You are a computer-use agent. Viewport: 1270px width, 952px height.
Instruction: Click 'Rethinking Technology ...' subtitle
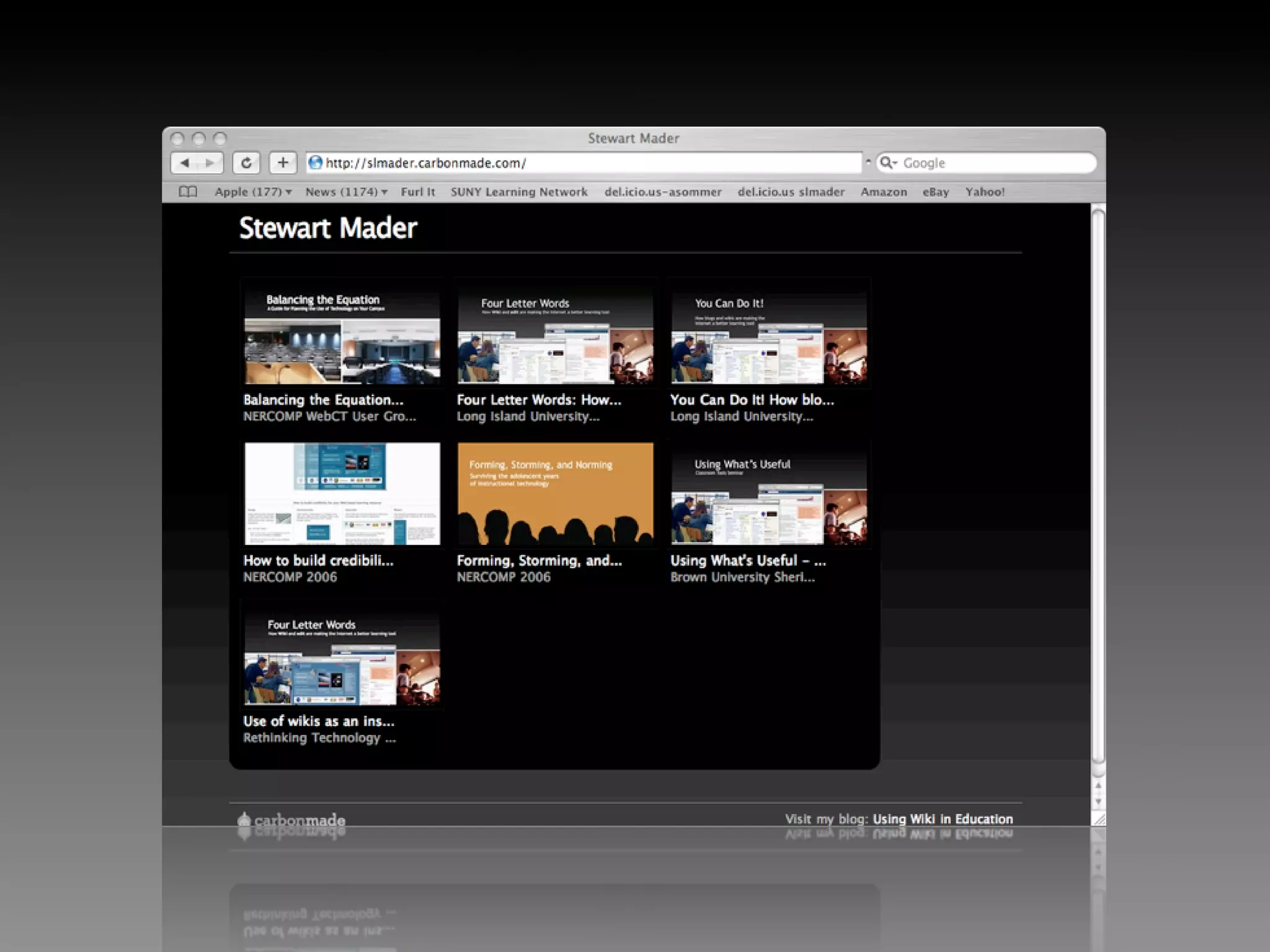point(319,738)
